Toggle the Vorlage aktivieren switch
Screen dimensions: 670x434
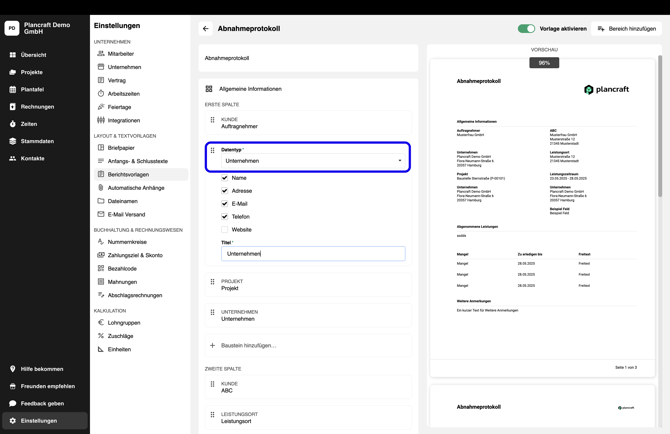[x=526, y=29]
